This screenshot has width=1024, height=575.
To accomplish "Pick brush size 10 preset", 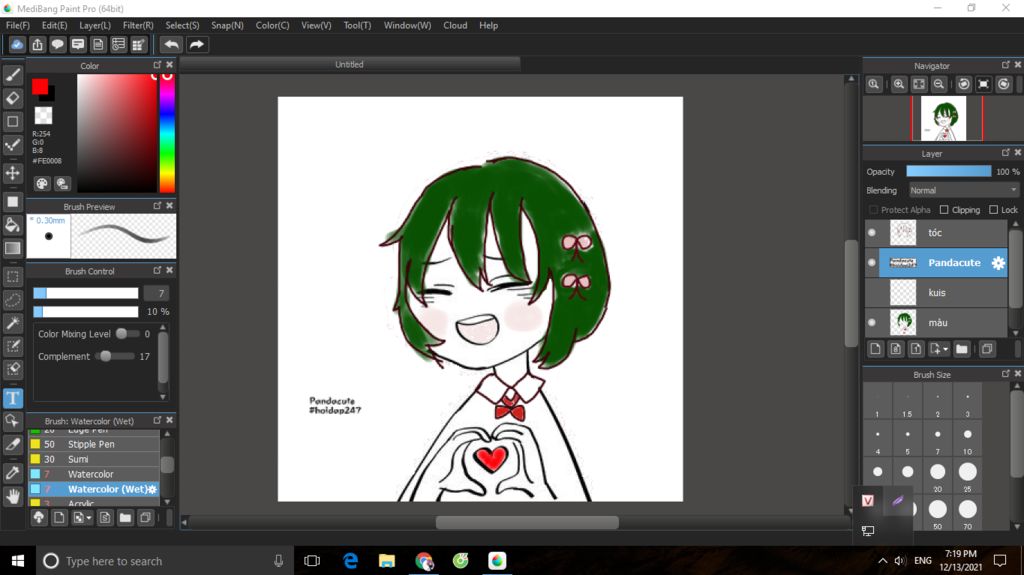I will click(x=967, y=438).
